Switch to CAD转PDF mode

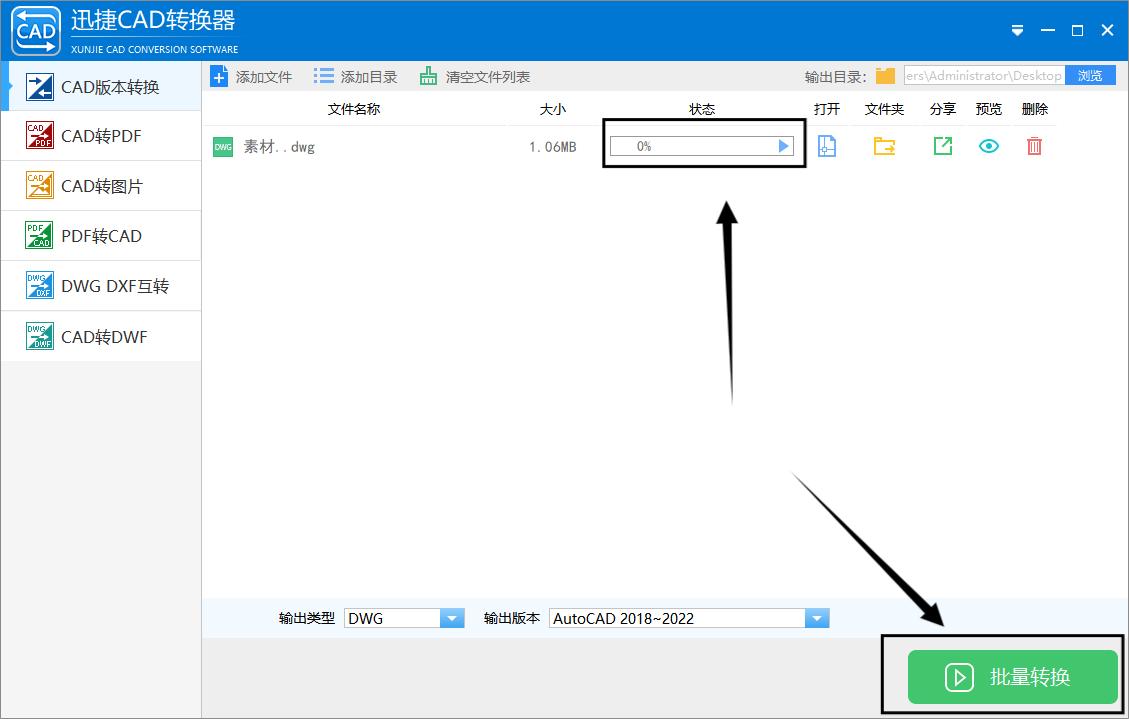pos(101,136)
